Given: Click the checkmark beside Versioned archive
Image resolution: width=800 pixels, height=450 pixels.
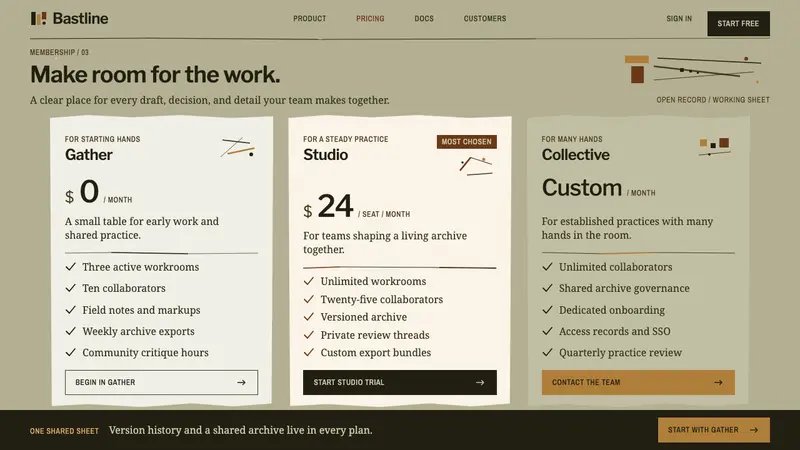Looking at the screenshot, I should (309, 317).
